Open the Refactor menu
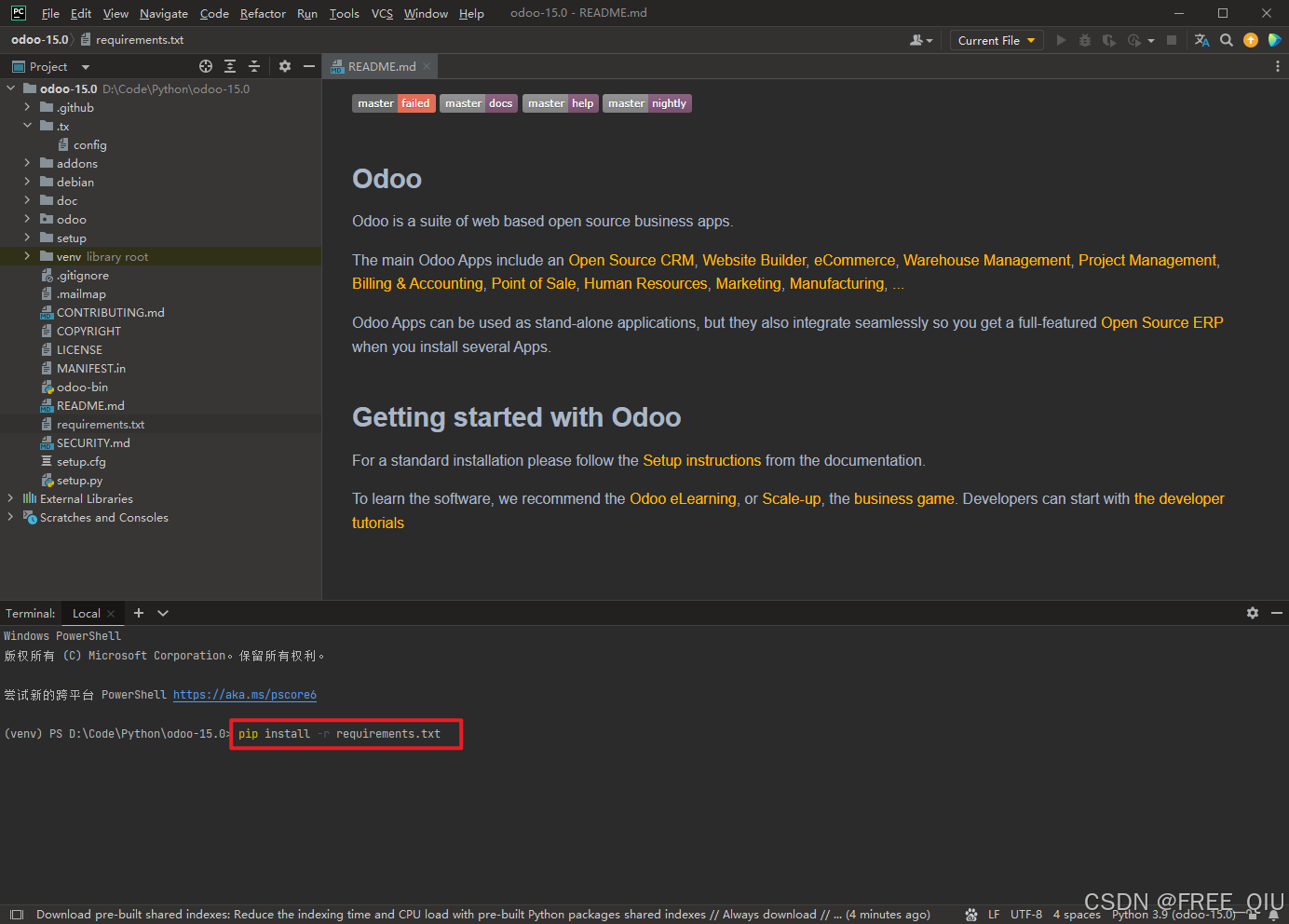This screenshot has height=924, width=1289. pos(263,13)
